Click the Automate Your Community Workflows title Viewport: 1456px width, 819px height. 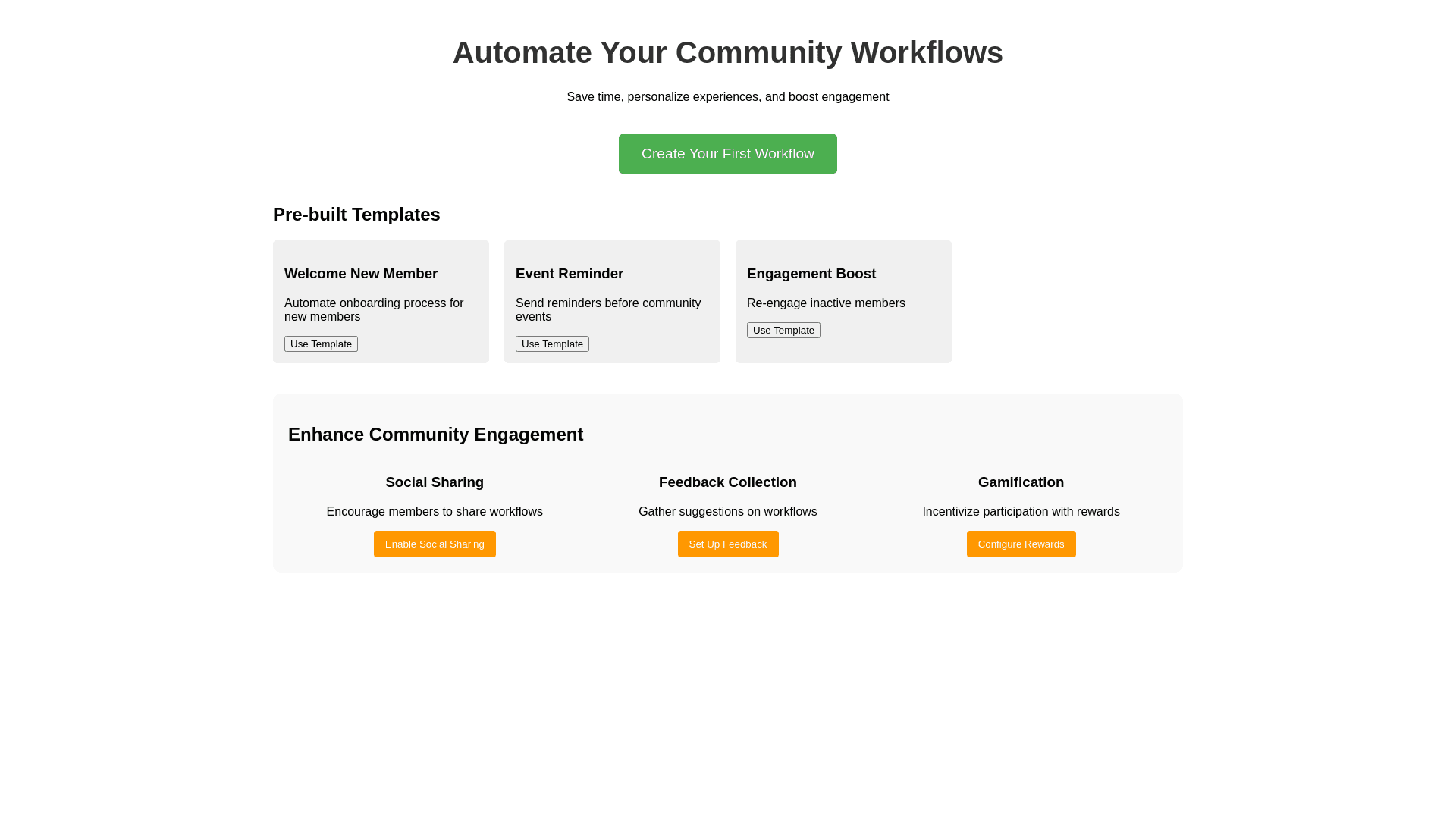coord(727,53)
